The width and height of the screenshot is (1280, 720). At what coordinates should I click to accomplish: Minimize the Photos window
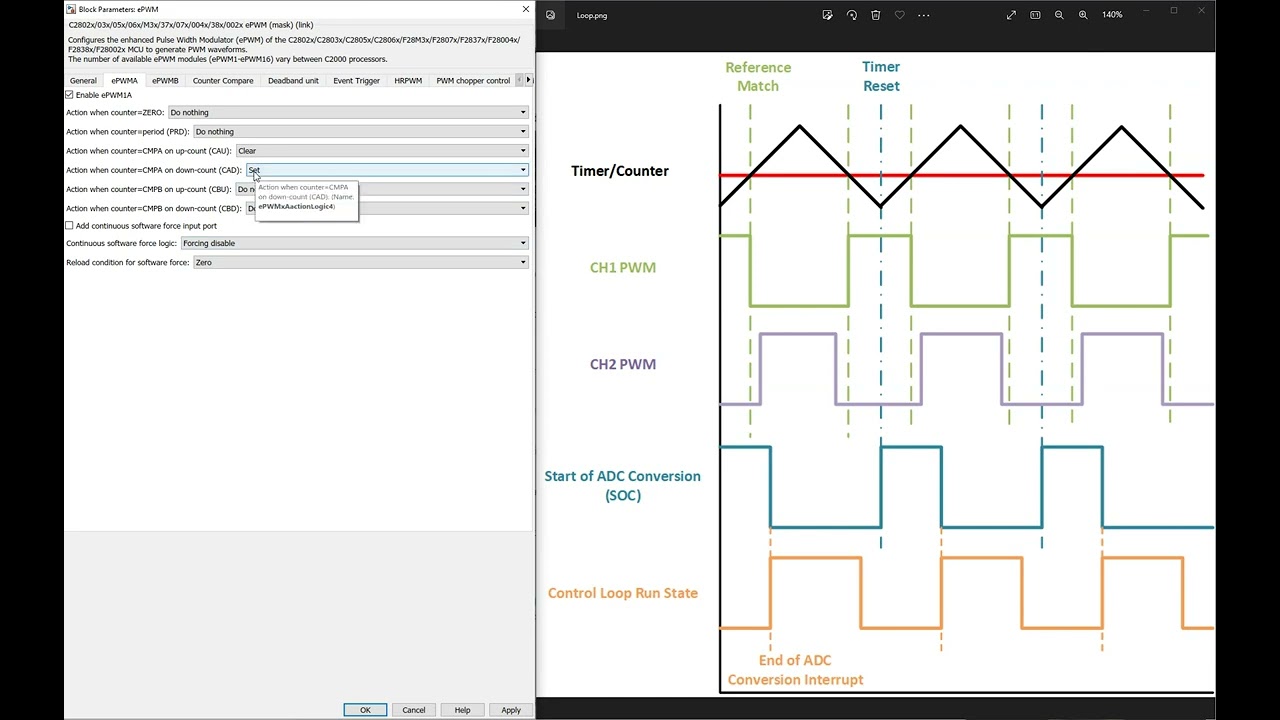point(1145,11)
